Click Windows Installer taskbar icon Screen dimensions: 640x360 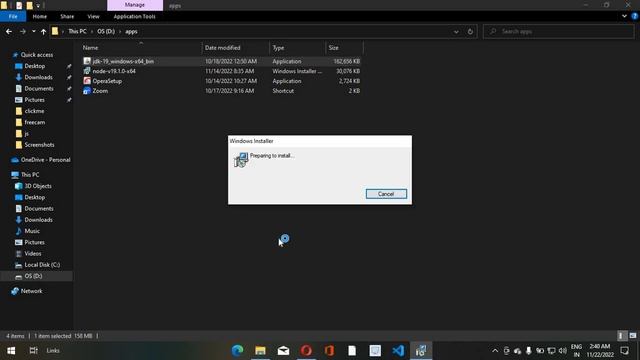click(421, 351)
